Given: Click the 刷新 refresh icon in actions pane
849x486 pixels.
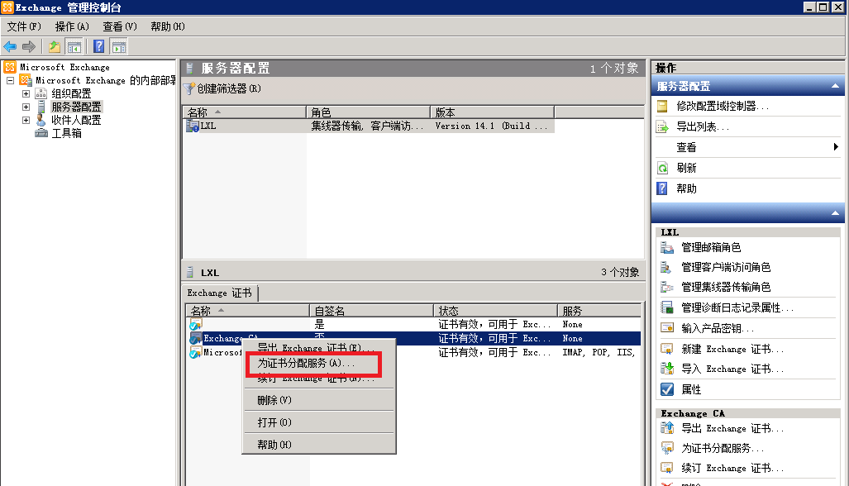Looking at the screenshot, I should (663, 168).
